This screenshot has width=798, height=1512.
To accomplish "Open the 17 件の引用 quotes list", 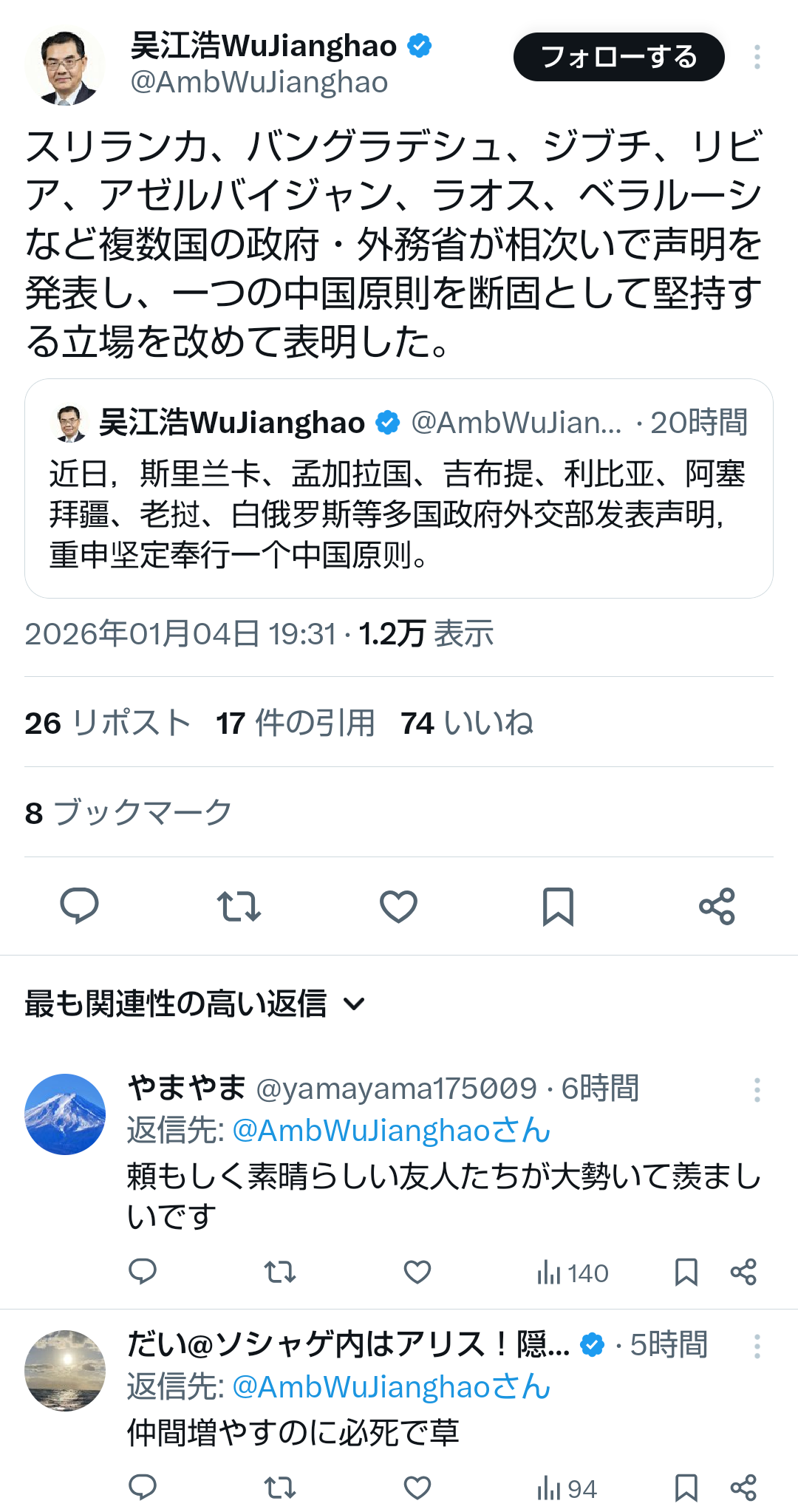I will [x=296, y=723].
